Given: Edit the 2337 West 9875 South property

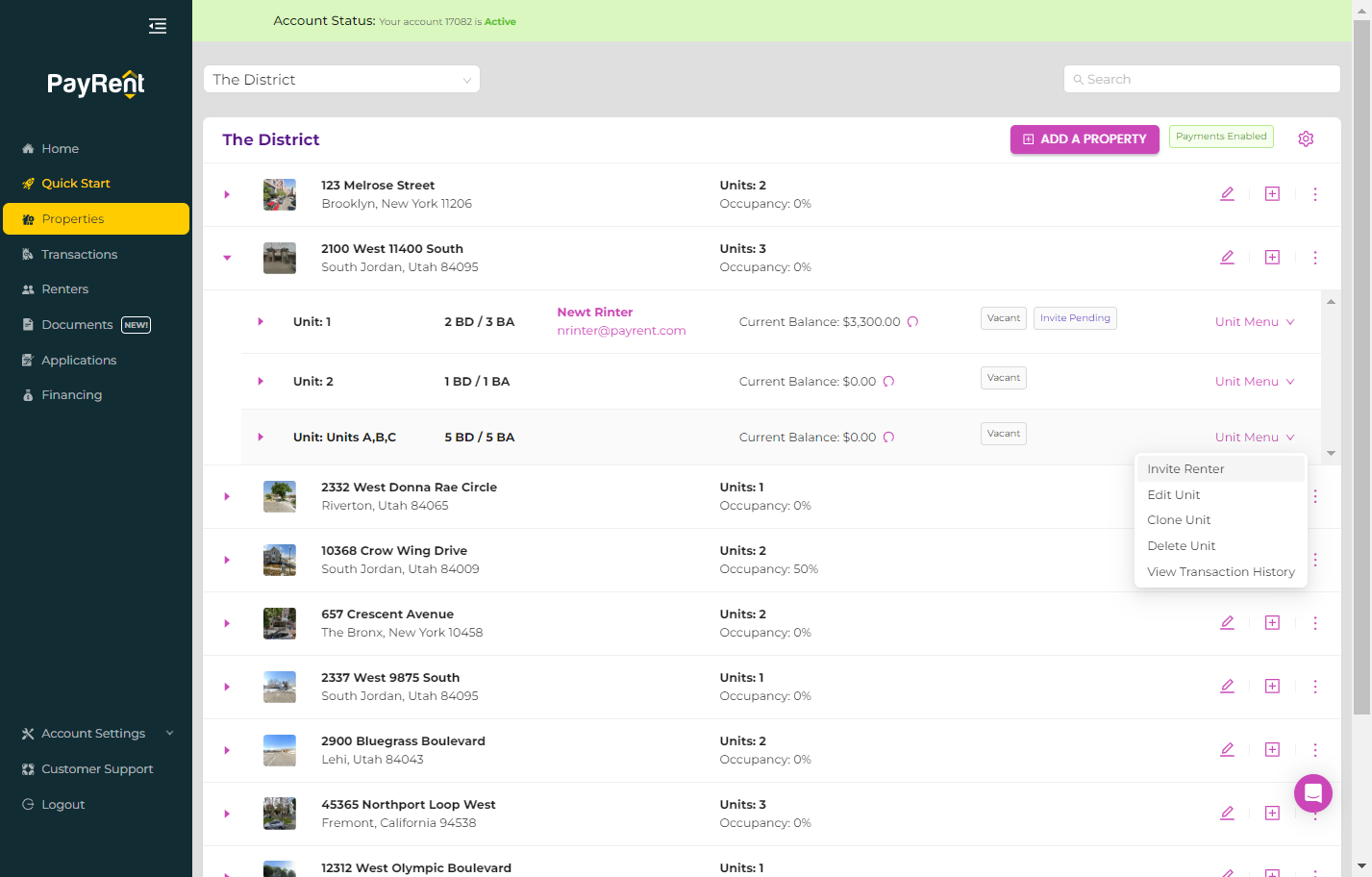Looking at the screenshot, I should (1227, 687).
